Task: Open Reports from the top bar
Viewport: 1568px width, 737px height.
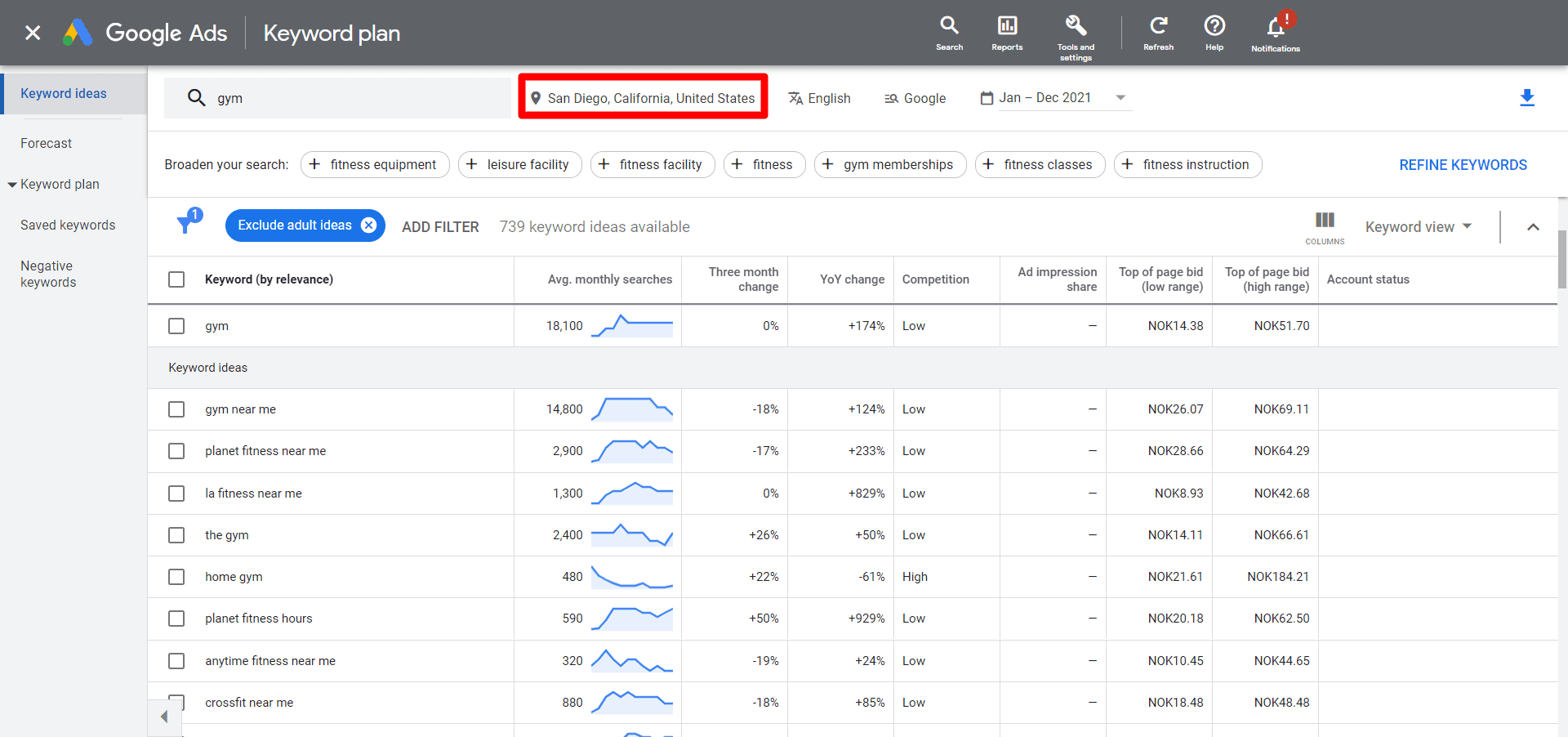Action: point(1007,25)
